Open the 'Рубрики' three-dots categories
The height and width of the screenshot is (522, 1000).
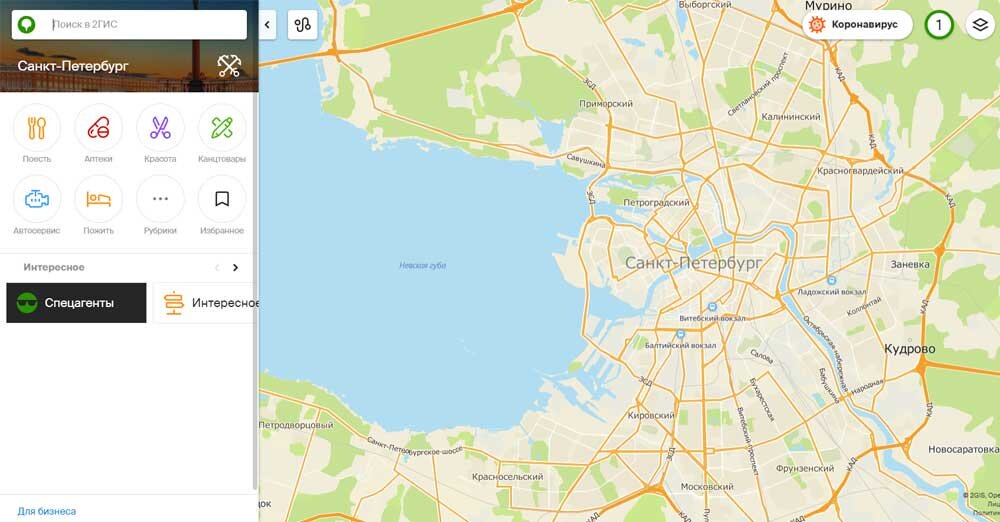pos(160,205)
